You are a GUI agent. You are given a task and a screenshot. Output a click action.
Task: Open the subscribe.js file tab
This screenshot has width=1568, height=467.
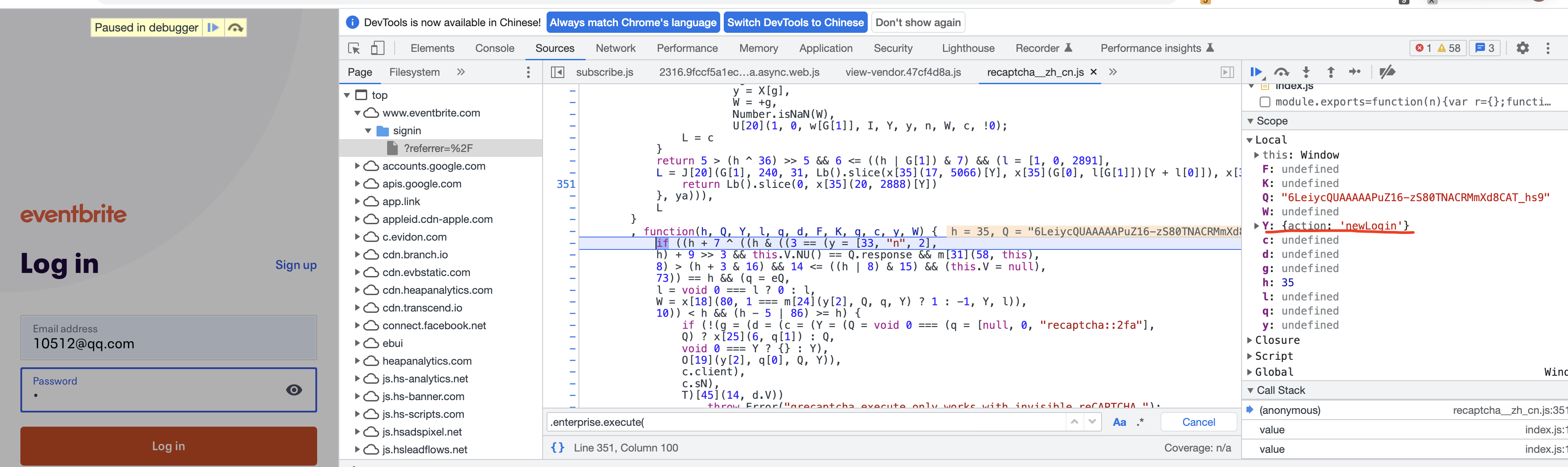605,72
